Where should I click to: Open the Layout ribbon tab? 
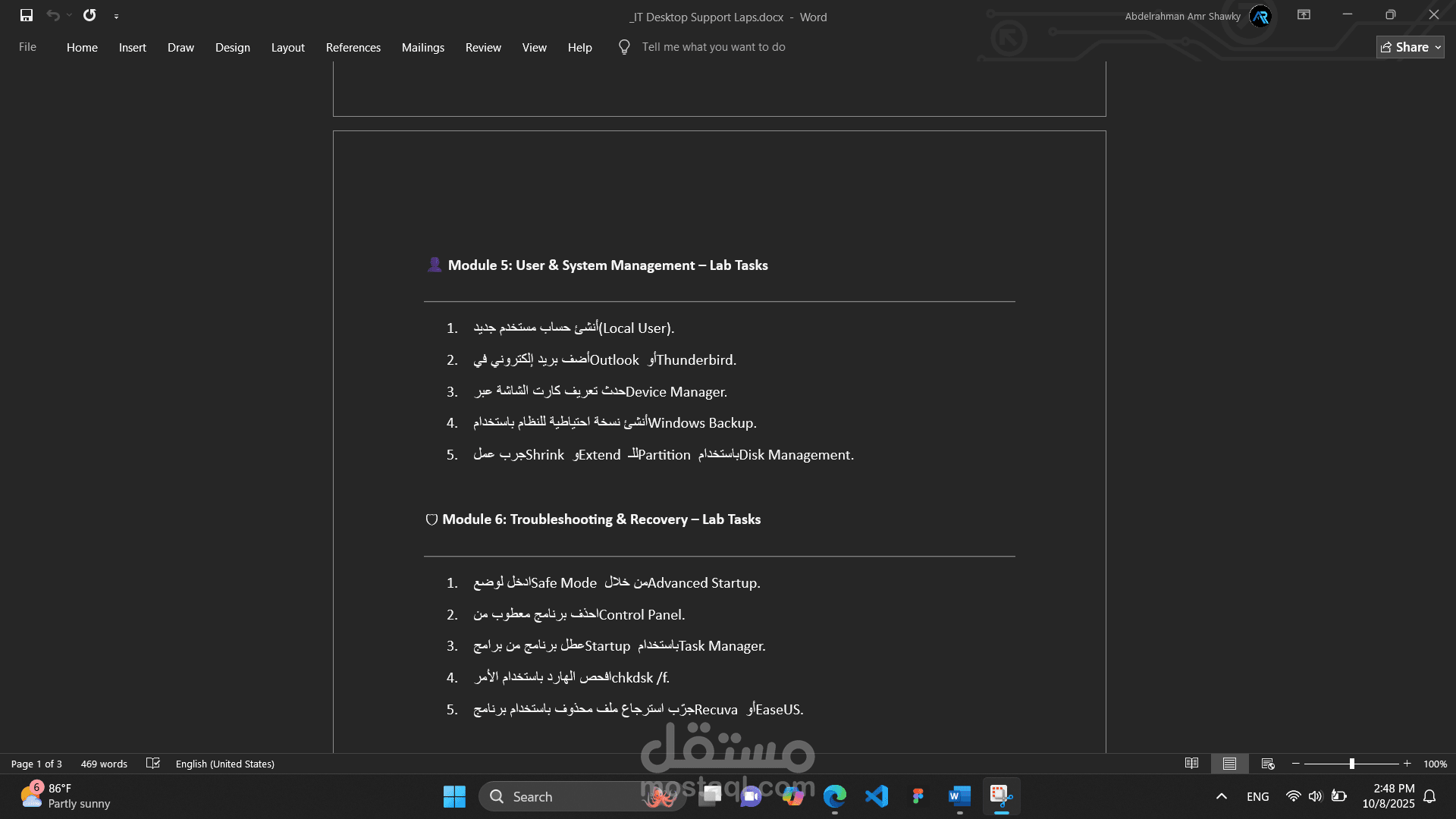(287, 47)
